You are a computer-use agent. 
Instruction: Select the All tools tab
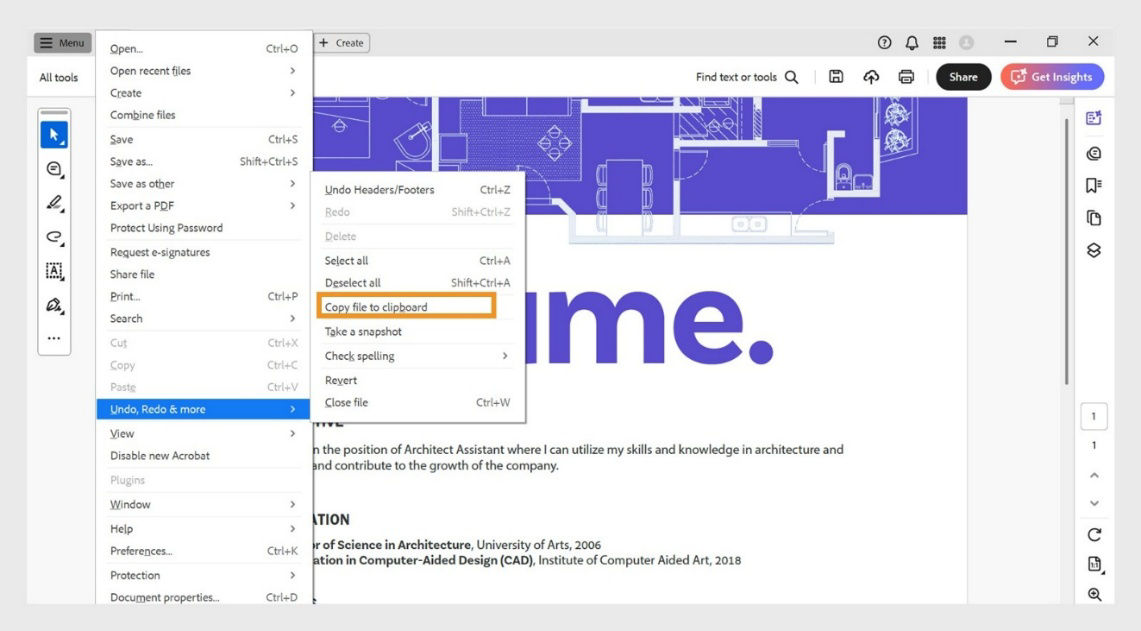click(x=59, y=76)
